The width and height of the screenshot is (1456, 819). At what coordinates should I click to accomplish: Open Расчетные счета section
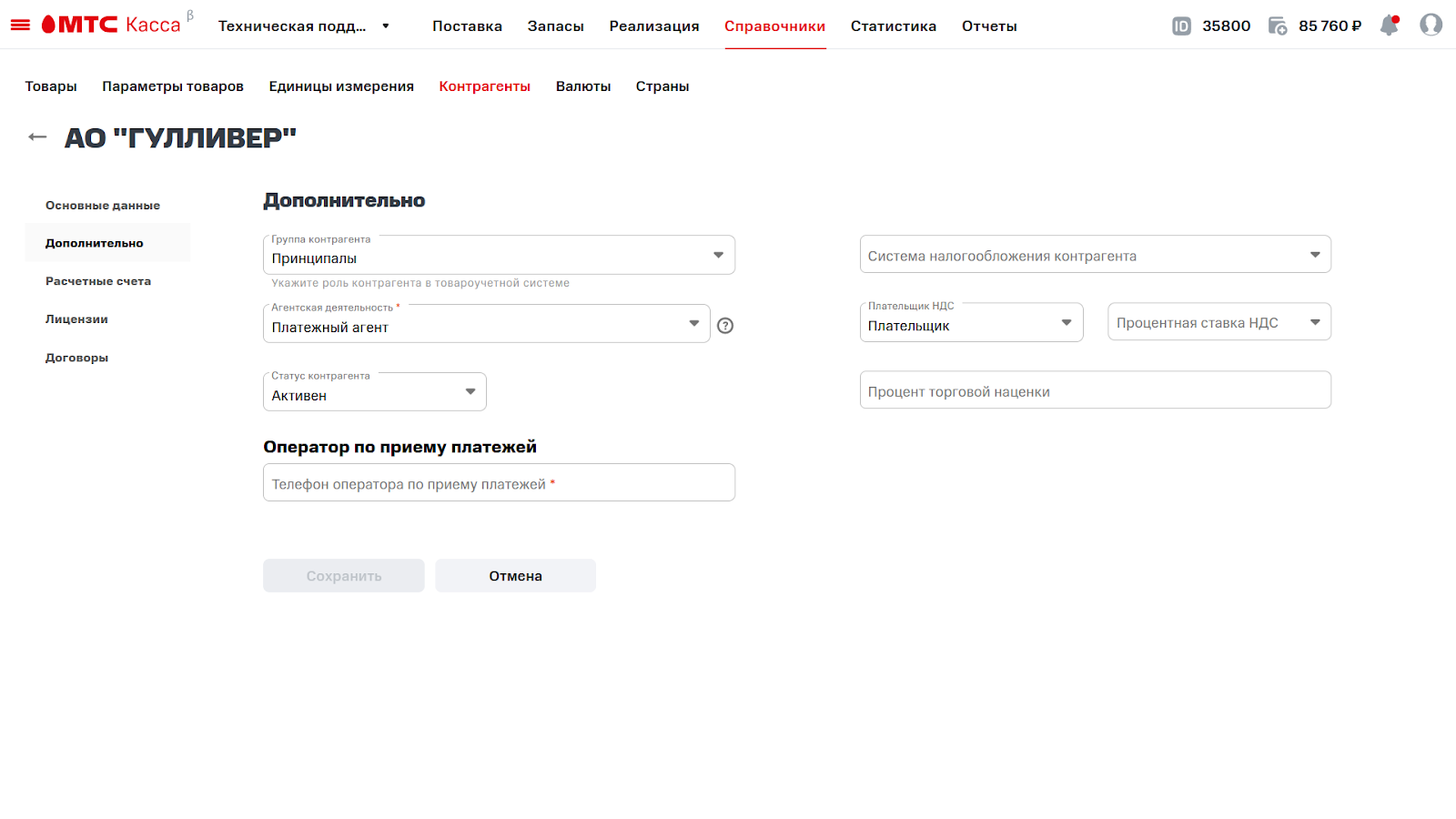click(98, 281)
